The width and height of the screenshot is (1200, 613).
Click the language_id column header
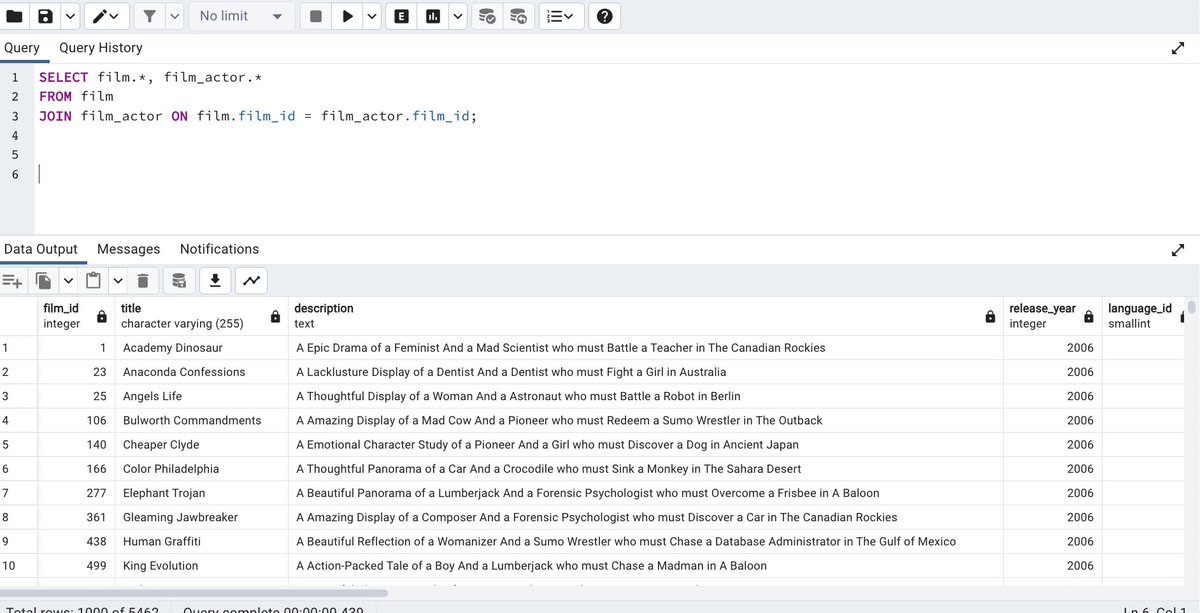click(1143, 316)
